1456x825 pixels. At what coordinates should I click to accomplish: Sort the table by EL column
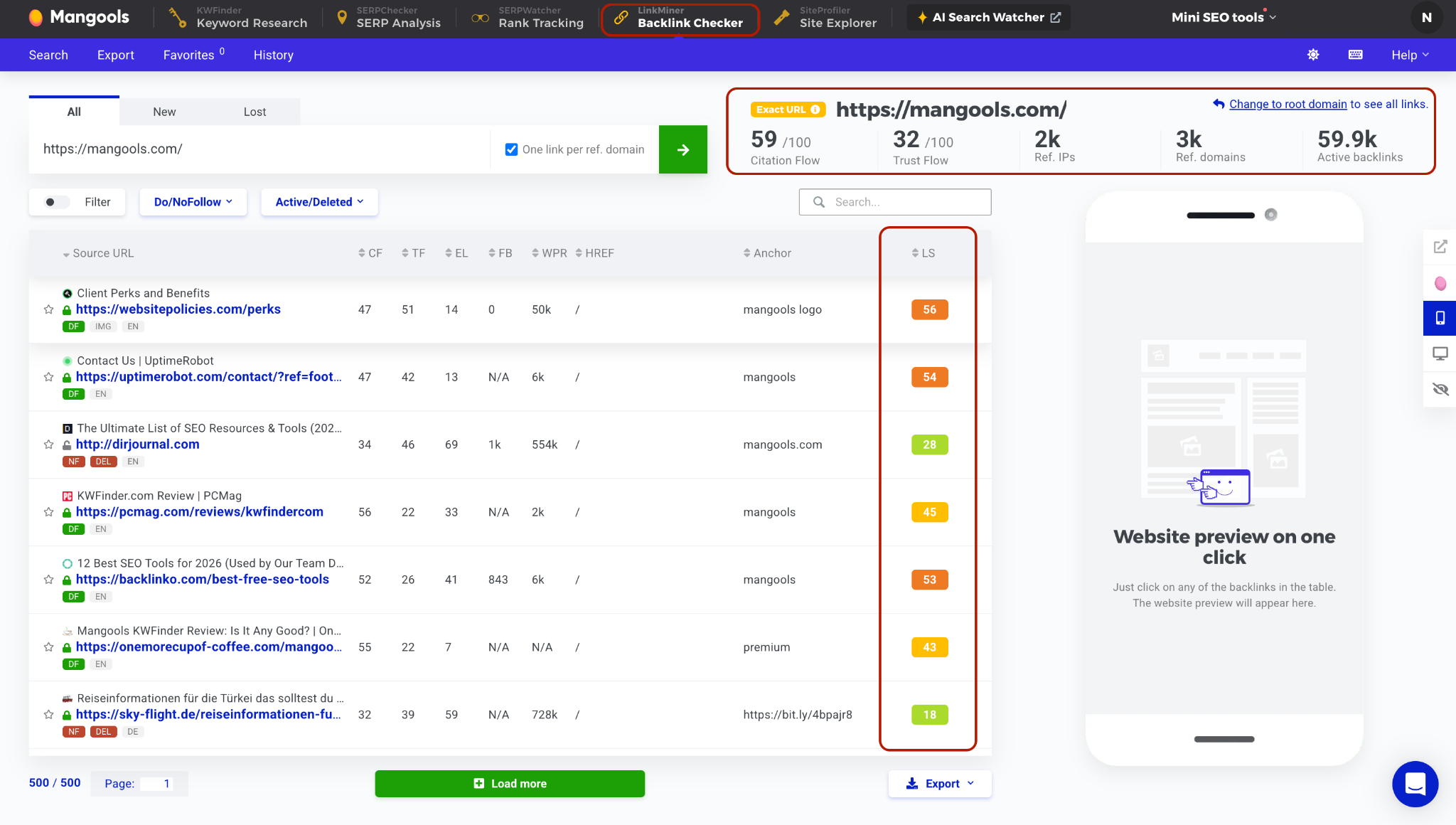pyautogui.click(x=456, y=253)
